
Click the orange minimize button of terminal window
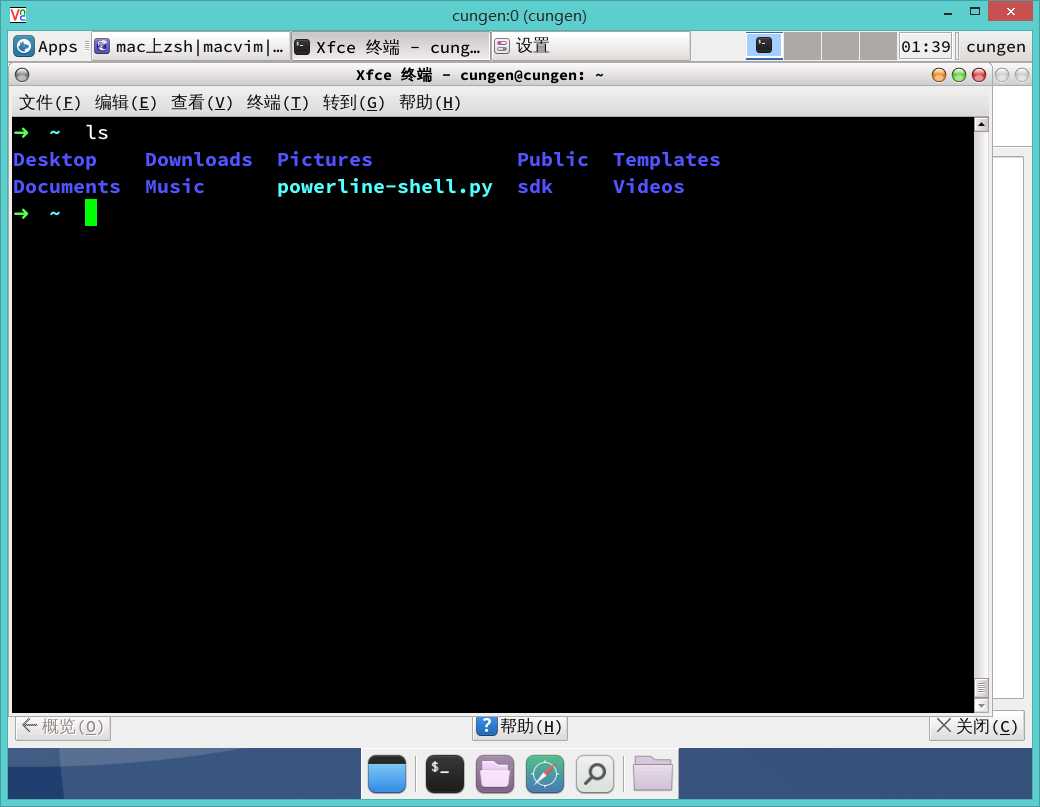(x=939, y=75)
